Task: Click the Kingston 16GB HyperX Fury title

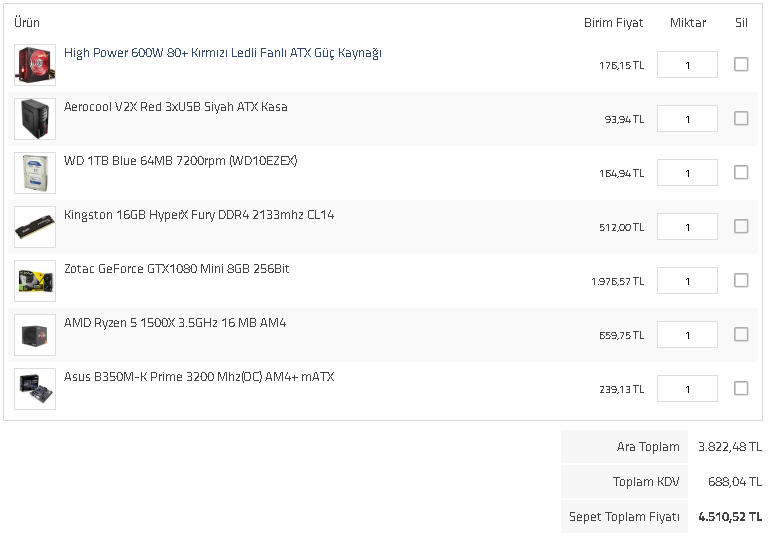Action: [x=199, y=215]
